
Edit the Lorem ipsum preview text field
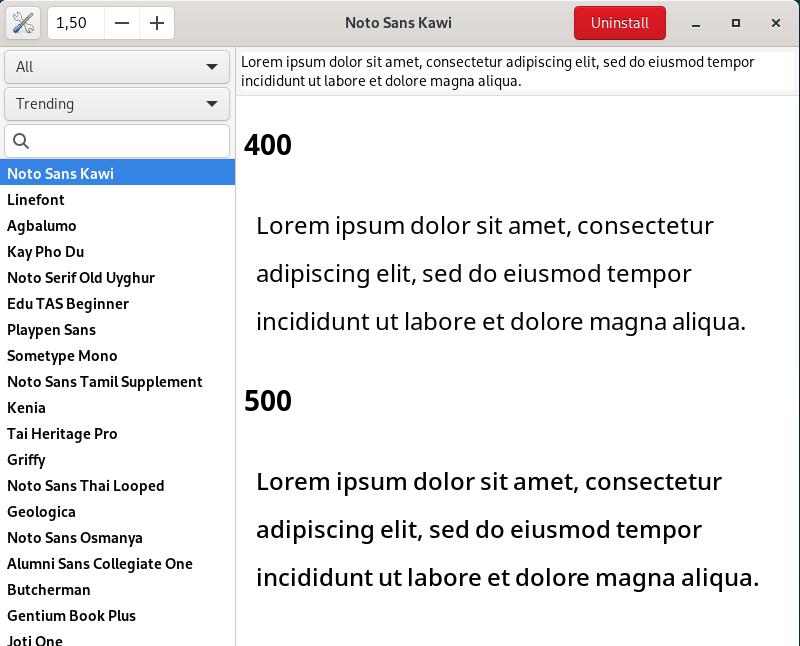point(517,71)
